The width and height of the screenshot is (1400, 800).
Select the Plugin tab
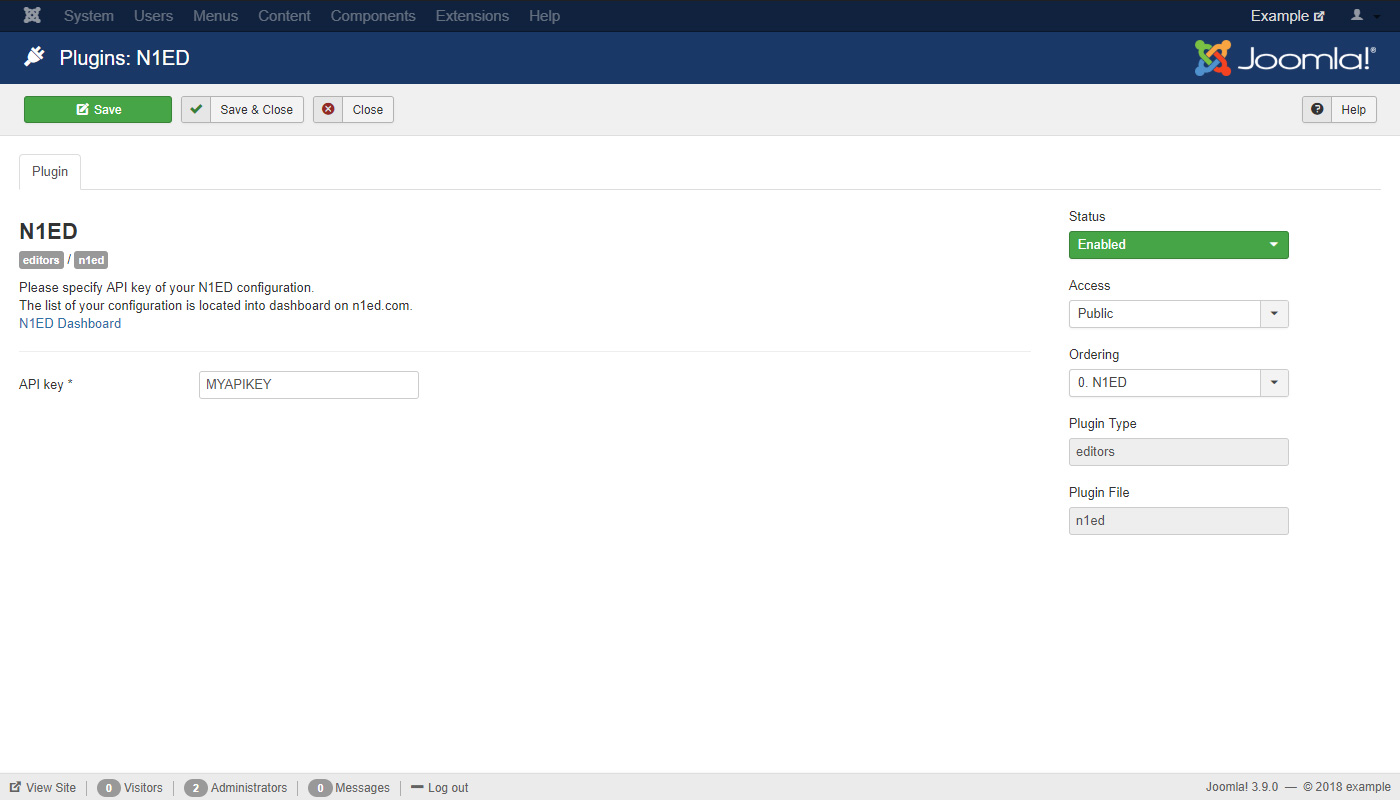50,172
